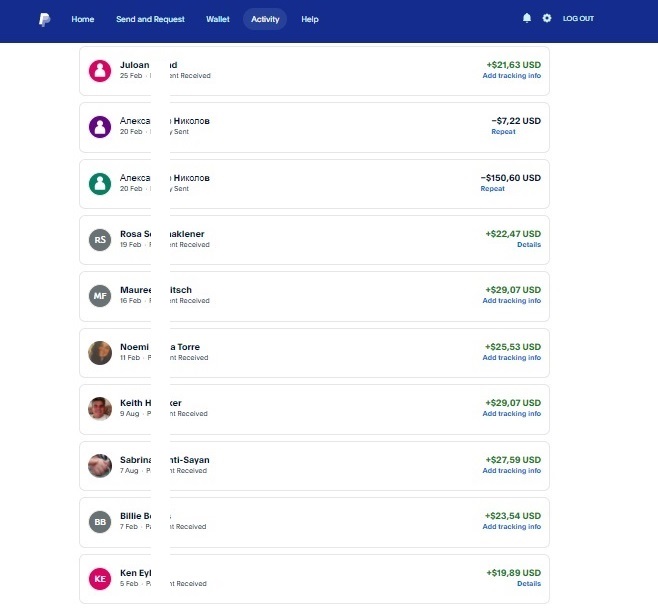The height and width of the screenshot is (608, 658).
Task: Switch to the Wallet tab
Action: 218,19
